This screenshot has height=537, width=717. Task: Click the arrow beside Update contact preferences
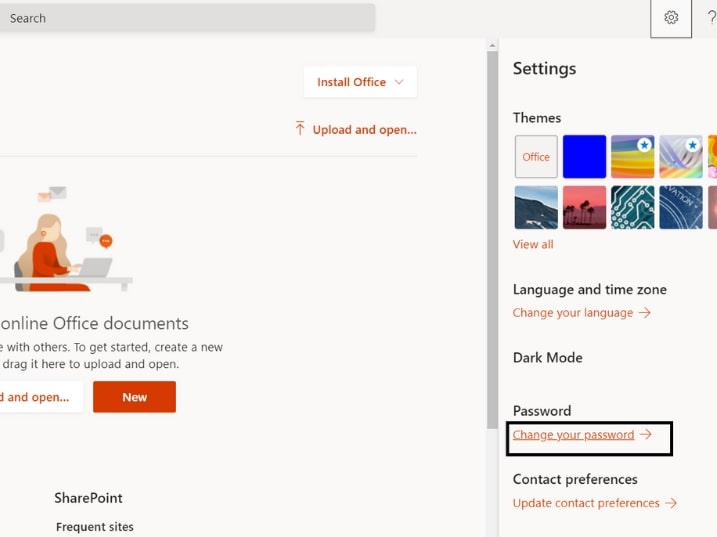click(671, 503)
